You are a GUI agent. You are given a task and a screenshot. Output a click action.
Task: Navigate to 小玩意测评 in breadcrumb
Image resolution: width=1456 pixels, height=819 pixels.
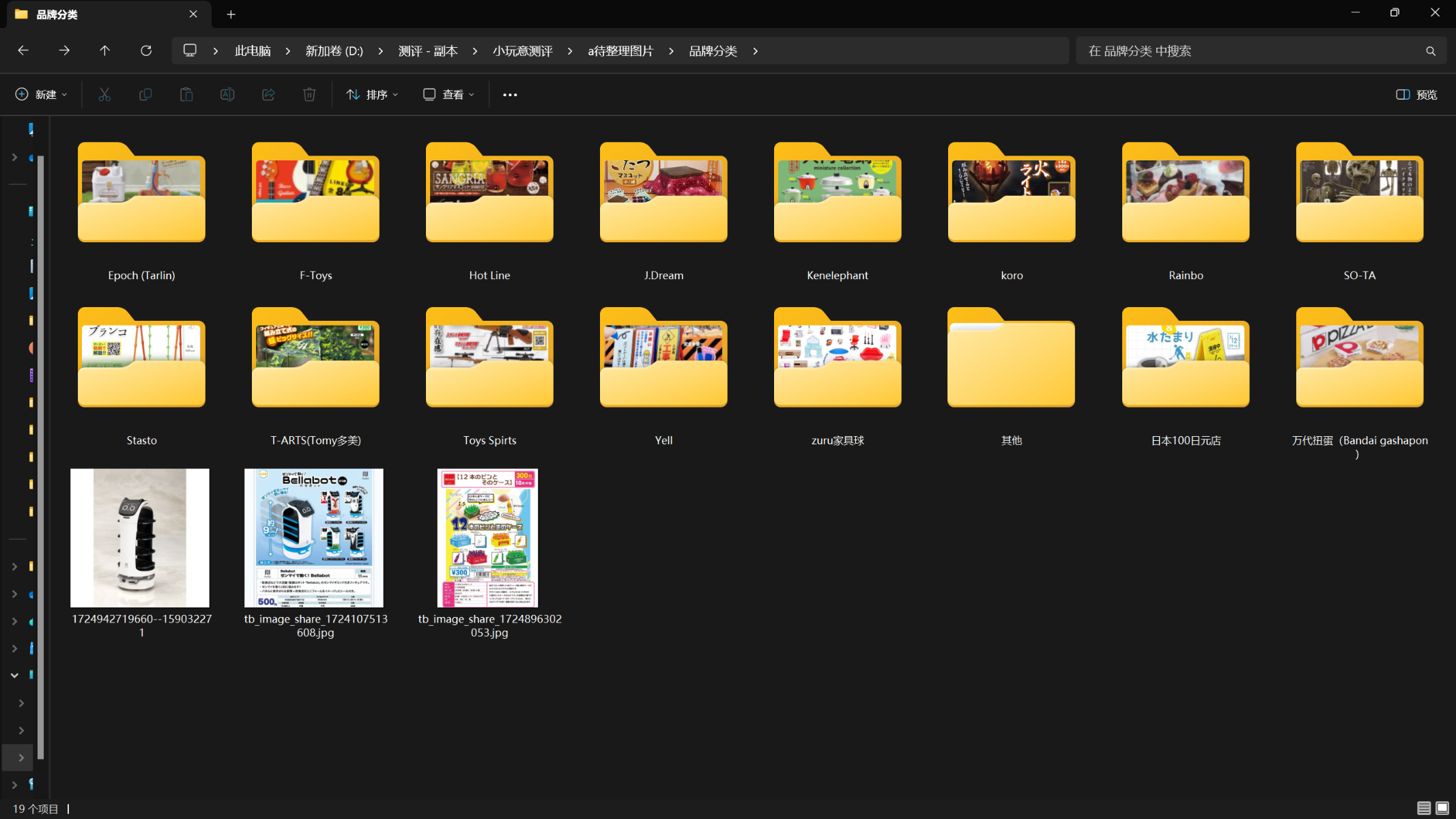[522, 51]
